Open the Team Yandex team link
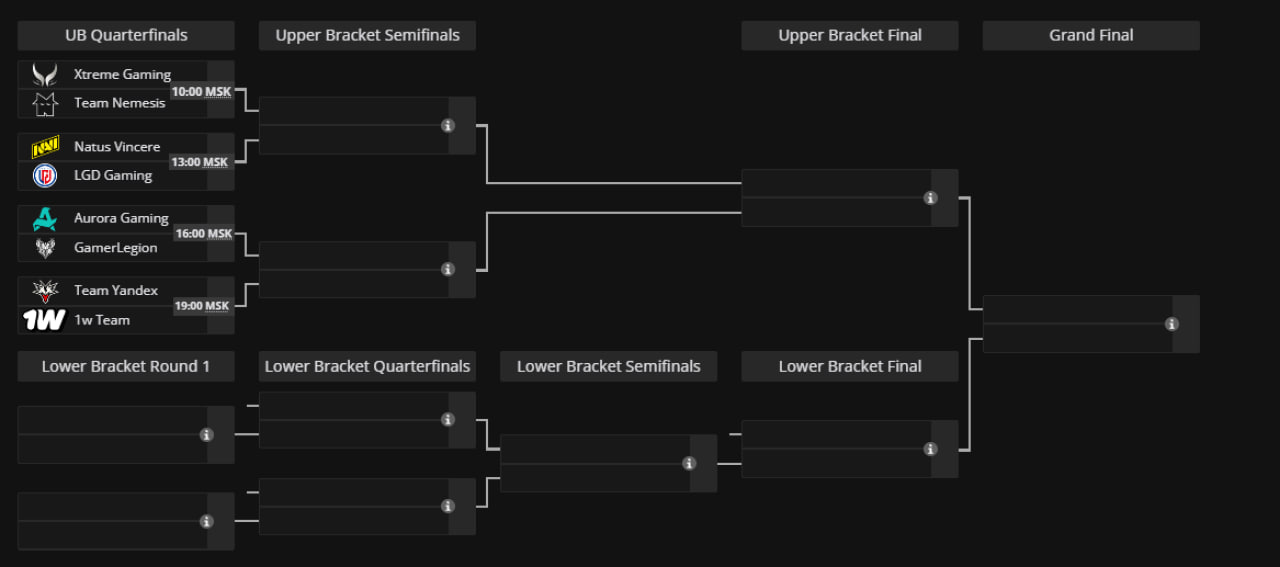The height and width of the screenshot is (567, 1280). pos(116,291)
